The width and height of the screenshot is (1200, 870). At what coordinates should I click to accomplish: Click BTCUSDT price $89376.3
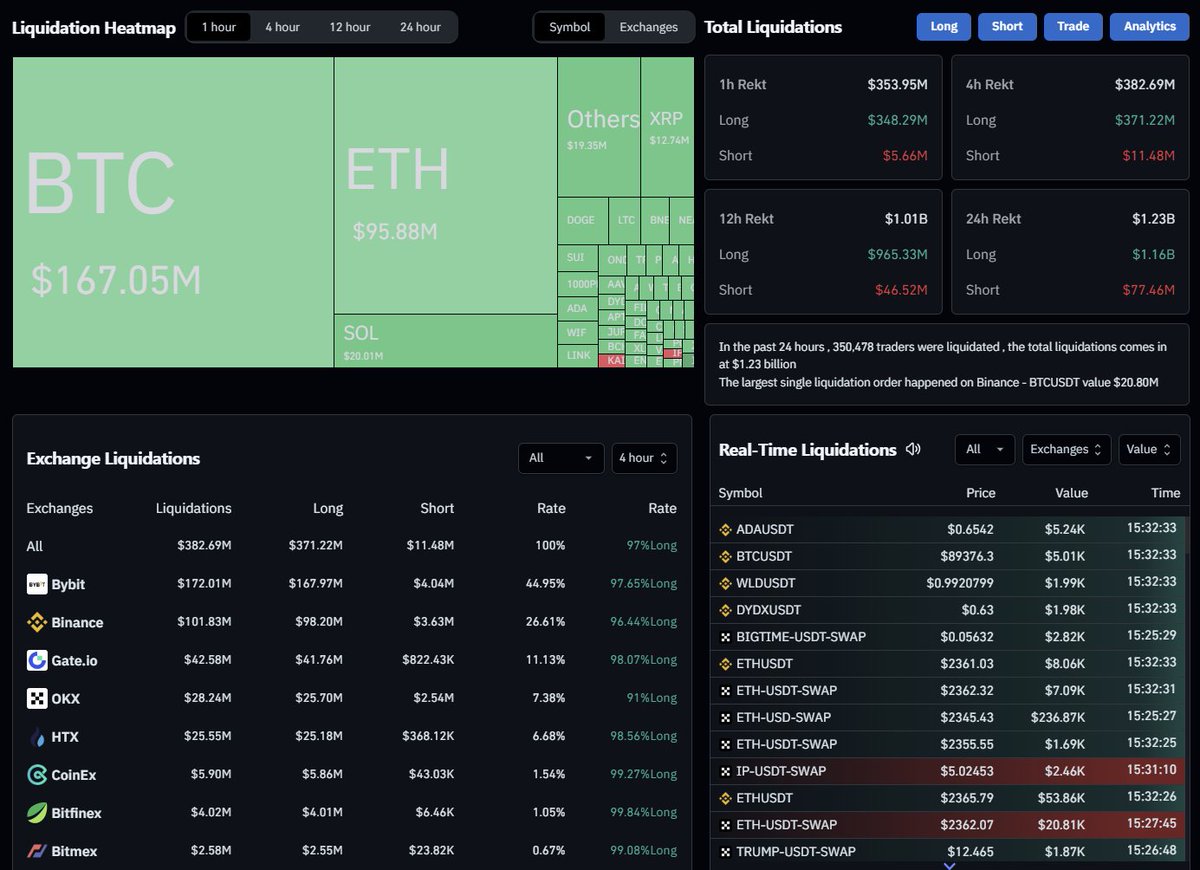pos(969,556)
